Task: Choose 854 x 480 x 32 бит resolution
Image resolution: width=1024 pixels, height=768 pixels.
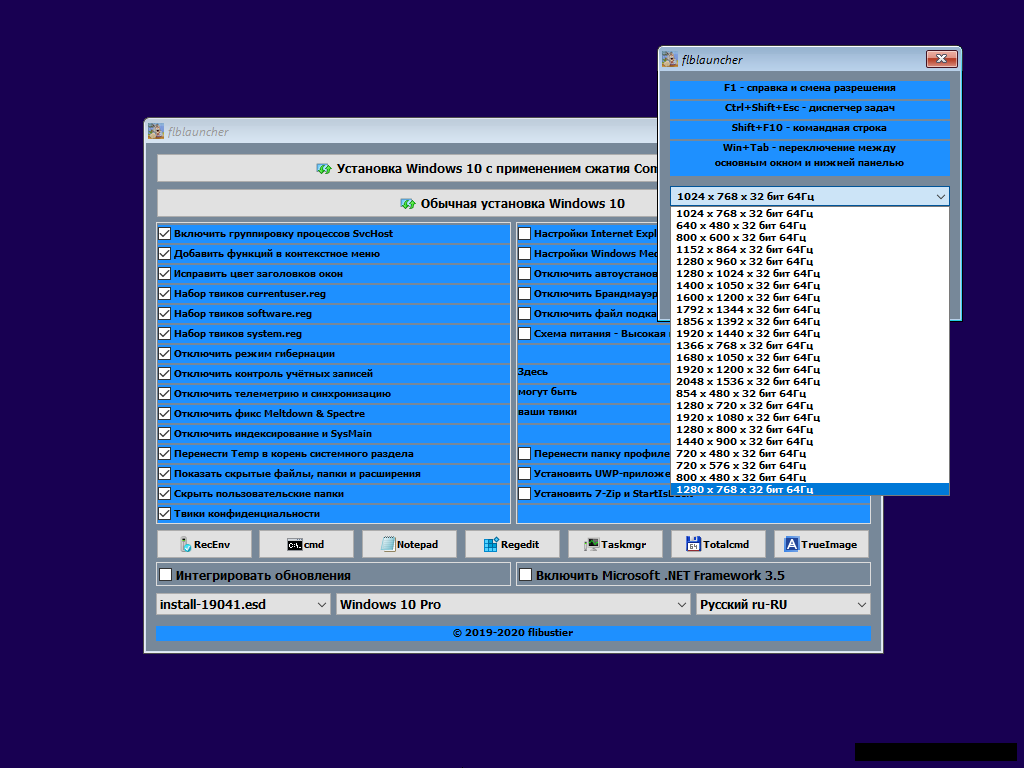Action: [x=810, y=393]
